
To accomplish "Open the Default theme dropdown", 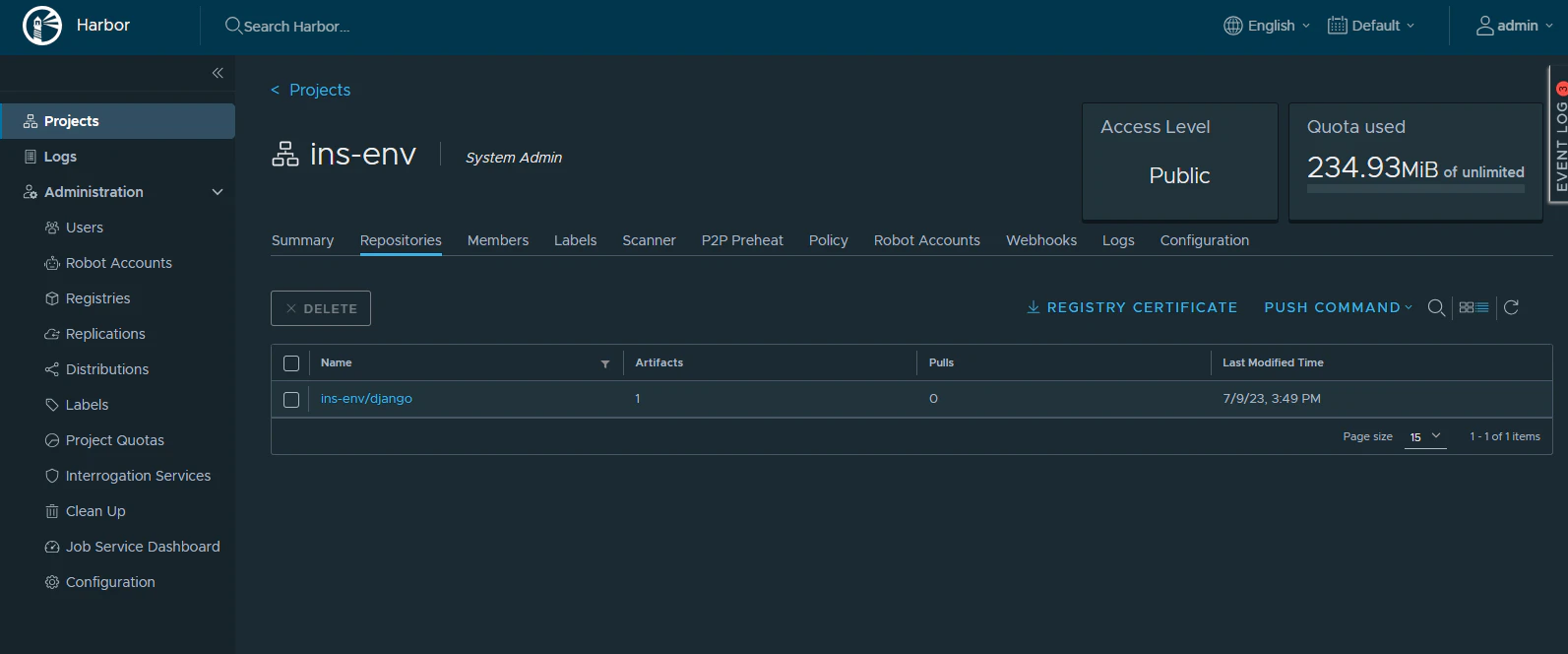I will point(1371,26).
